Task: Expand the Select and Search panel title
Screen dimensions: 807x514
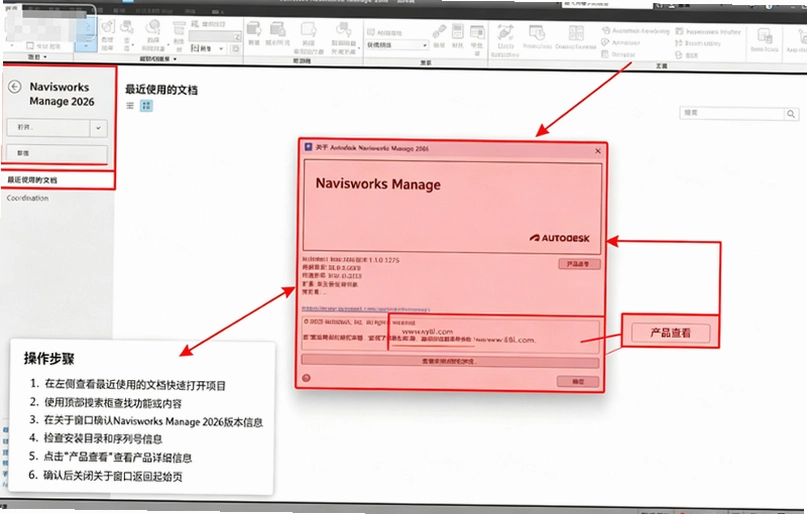Action: pyautogui.click(x=157, y=59)
